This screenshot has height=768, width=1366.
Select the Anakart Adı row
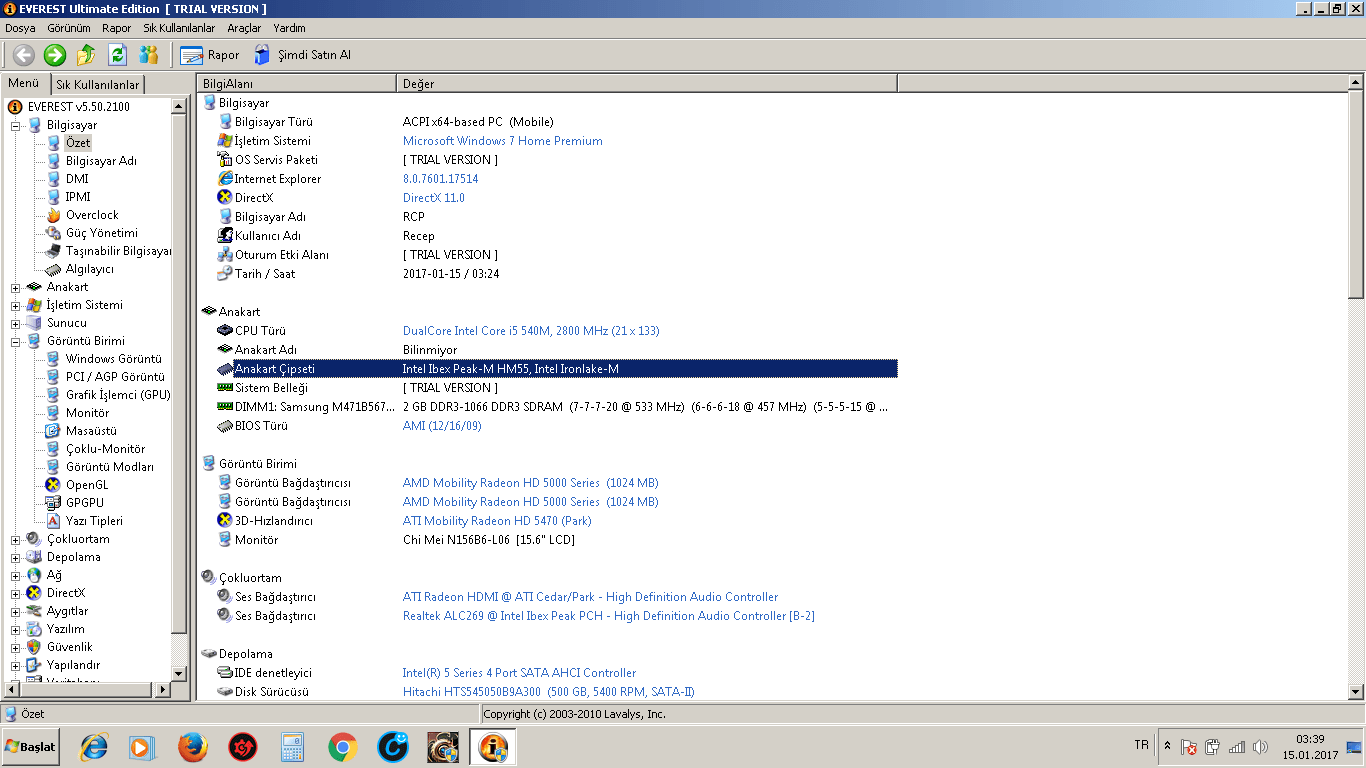[x=556, y=350]
